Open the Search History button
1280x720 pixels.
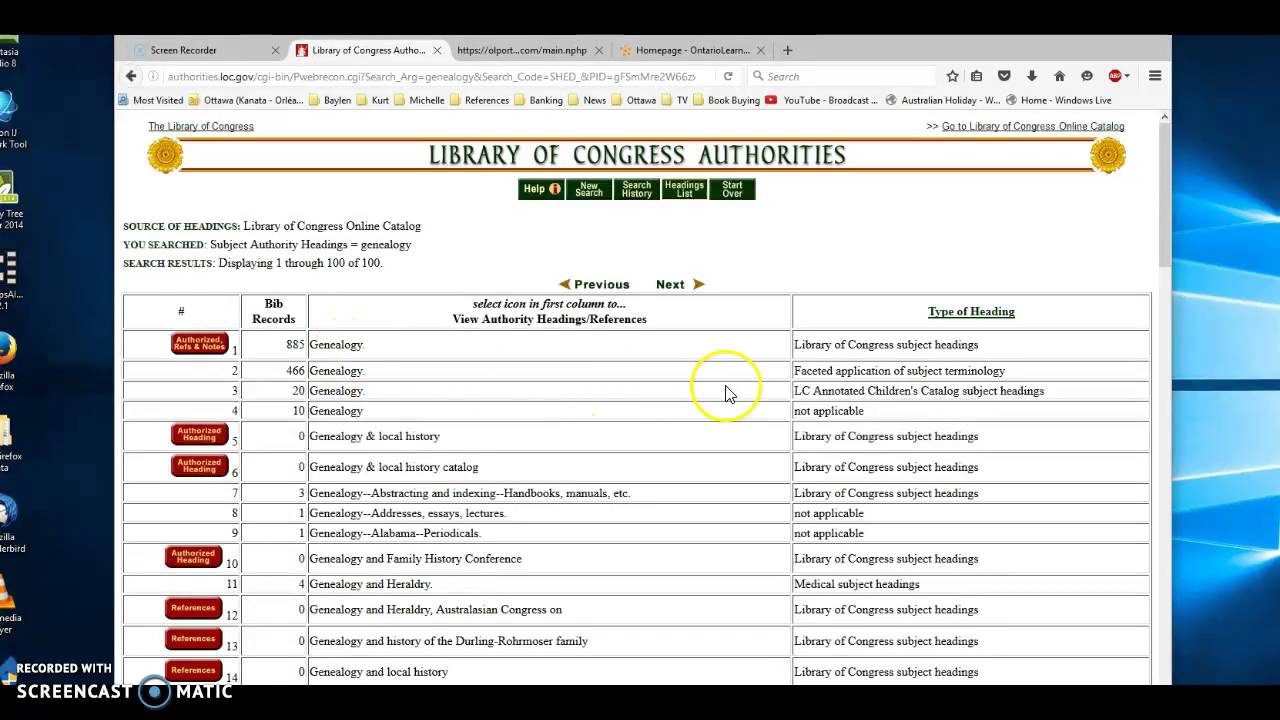637,189
